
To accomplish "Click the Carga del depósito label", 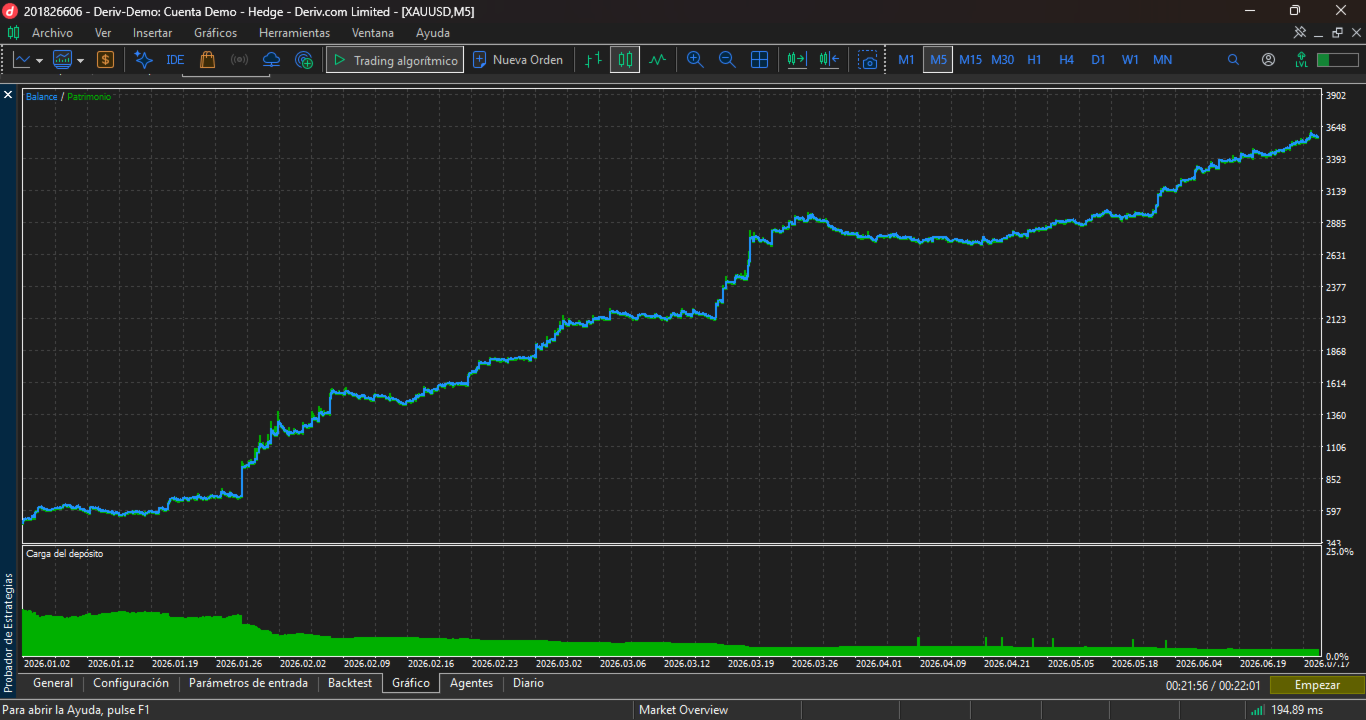I will click(65, 553).
